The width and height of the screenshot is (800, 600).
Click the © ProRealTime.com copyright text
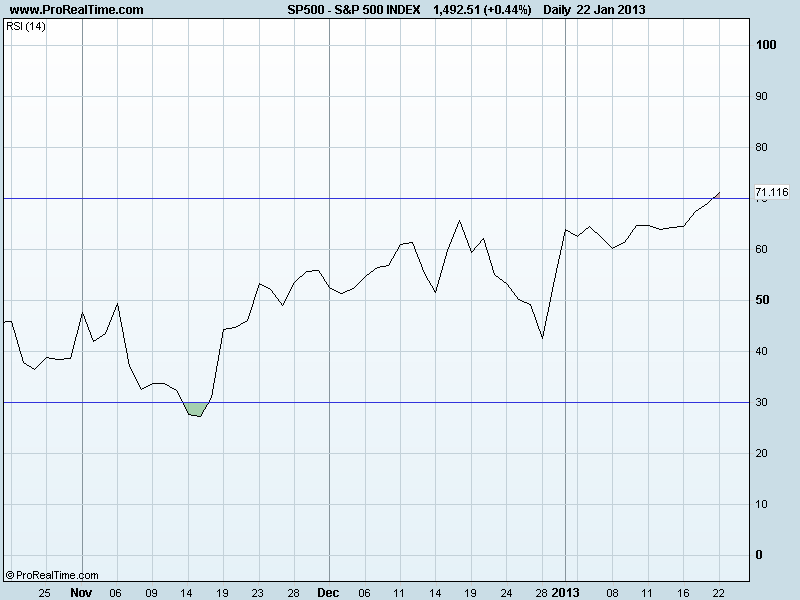pyautogui.click(x=52, y=575)
